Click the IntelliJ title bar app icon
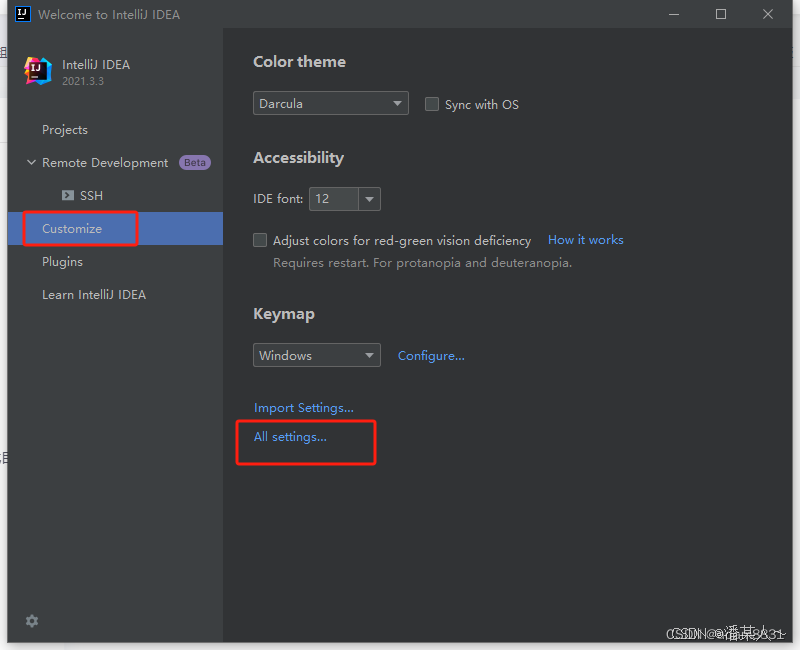800x650 pixels. (x=22, y=14)
